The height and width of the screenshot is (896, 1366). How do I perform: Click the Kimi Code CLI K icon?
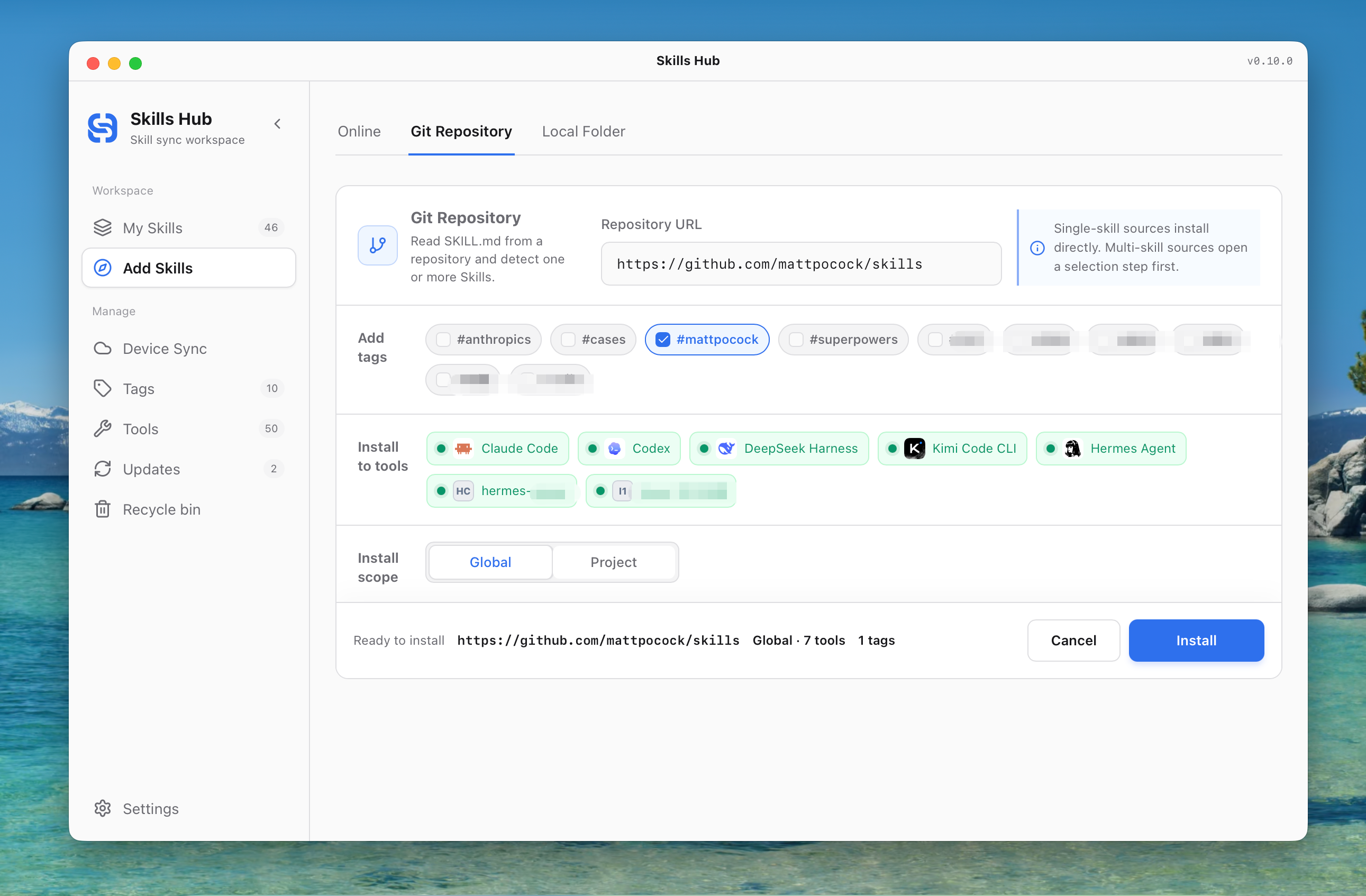(x=914, y=449)
